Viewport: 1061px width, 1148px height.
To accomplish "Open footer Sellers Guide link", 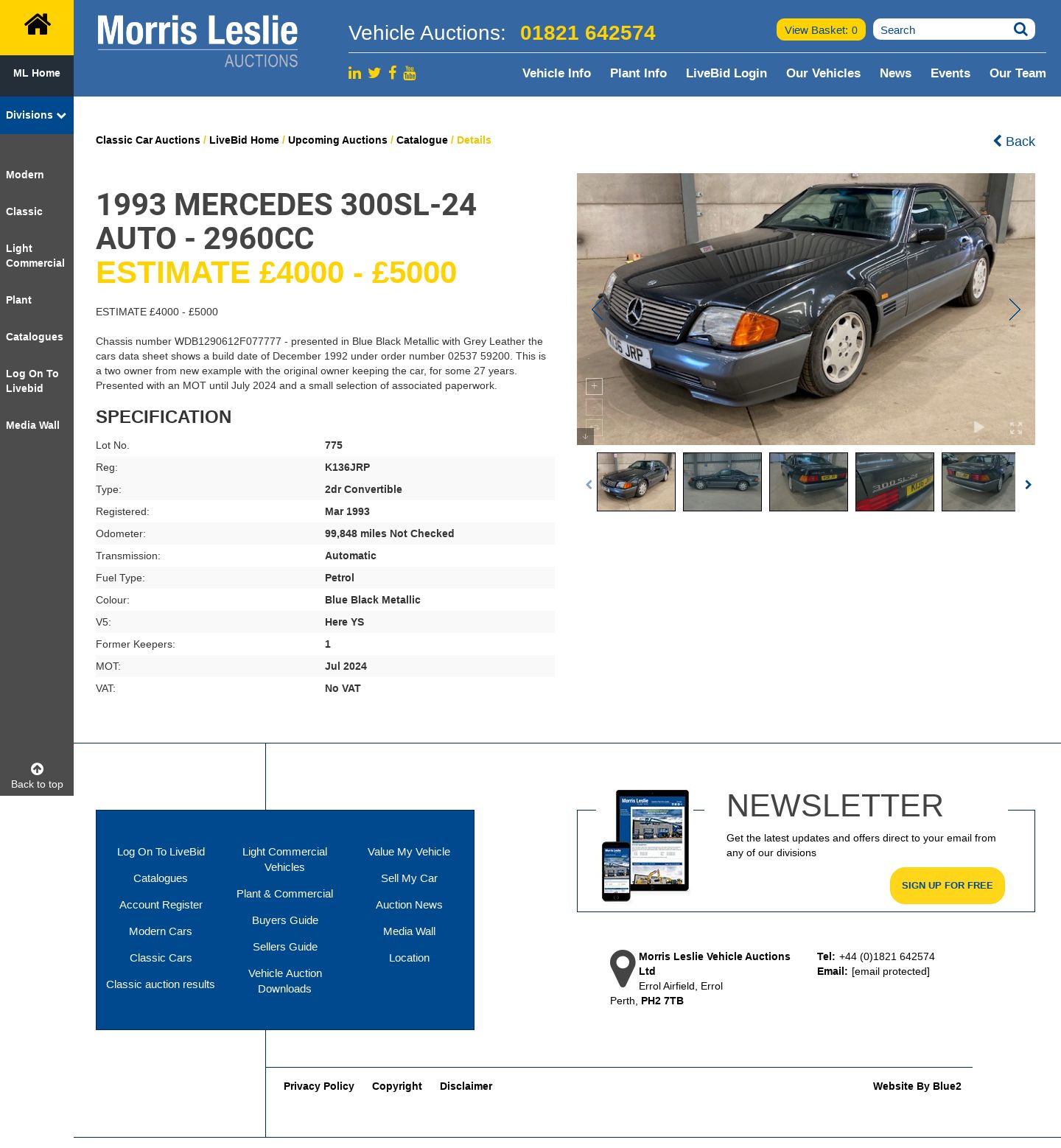I will (285, 947).
